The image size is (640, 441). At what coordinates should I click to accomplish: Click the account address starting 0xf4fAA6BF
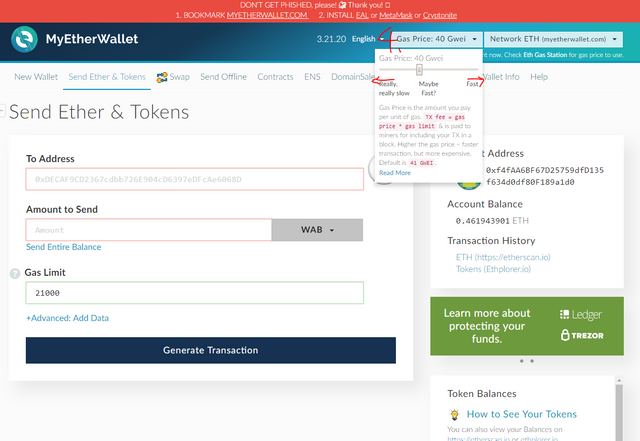pos(544,176)
